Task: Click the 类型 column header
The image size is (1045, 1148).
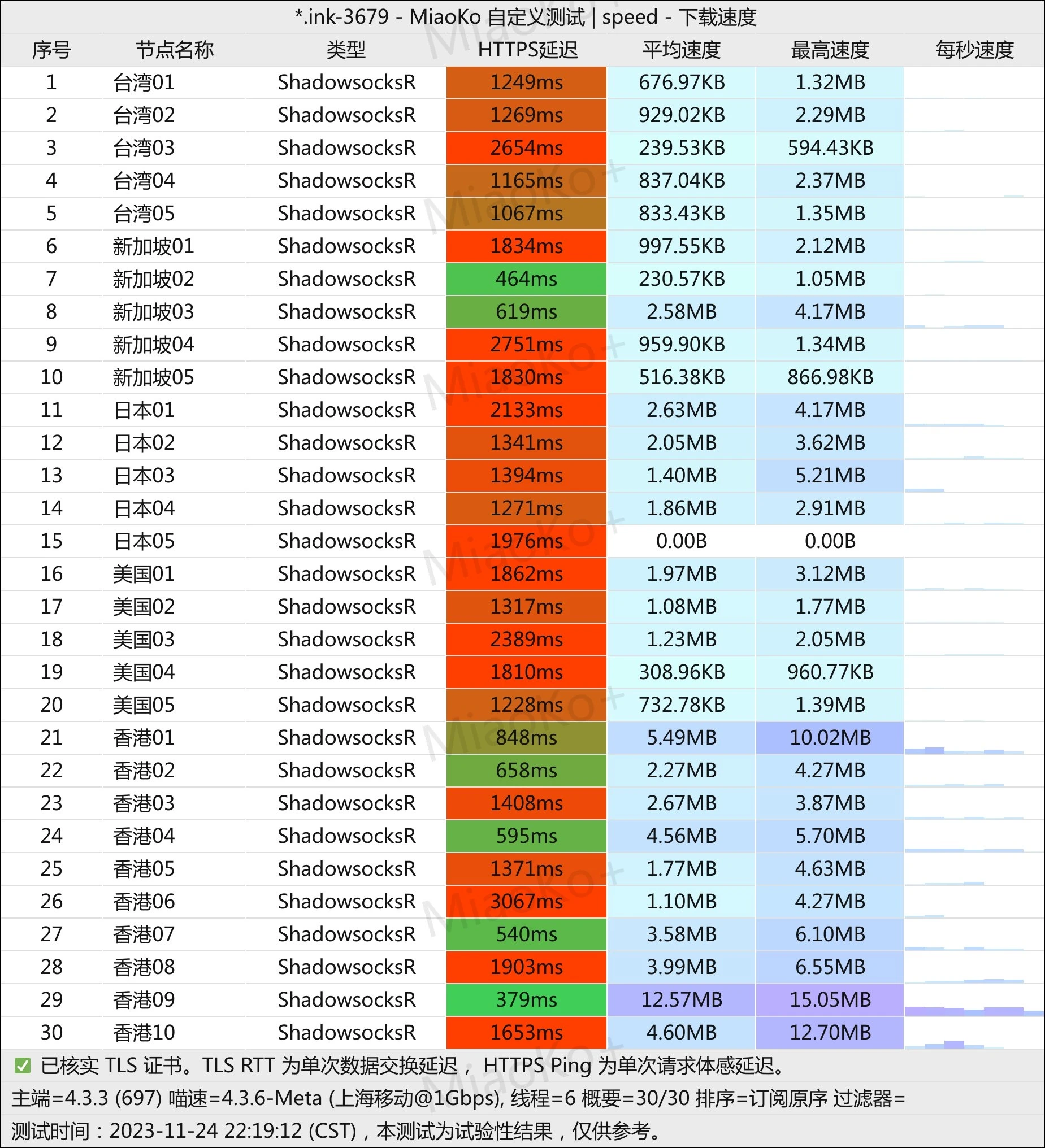Action: tap(346, 50)
